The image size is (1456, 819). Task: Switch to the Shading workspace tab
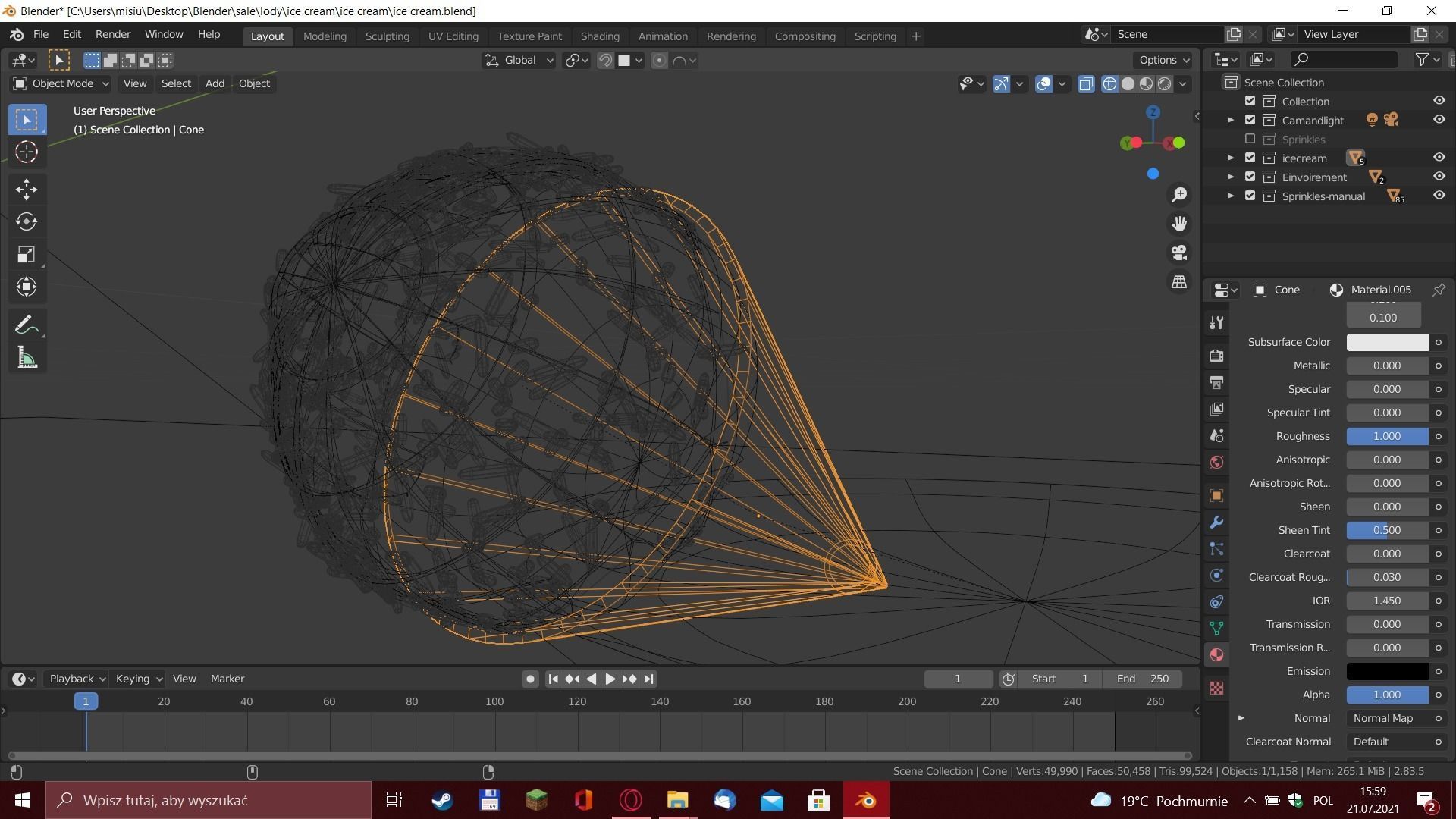(599, 36)
